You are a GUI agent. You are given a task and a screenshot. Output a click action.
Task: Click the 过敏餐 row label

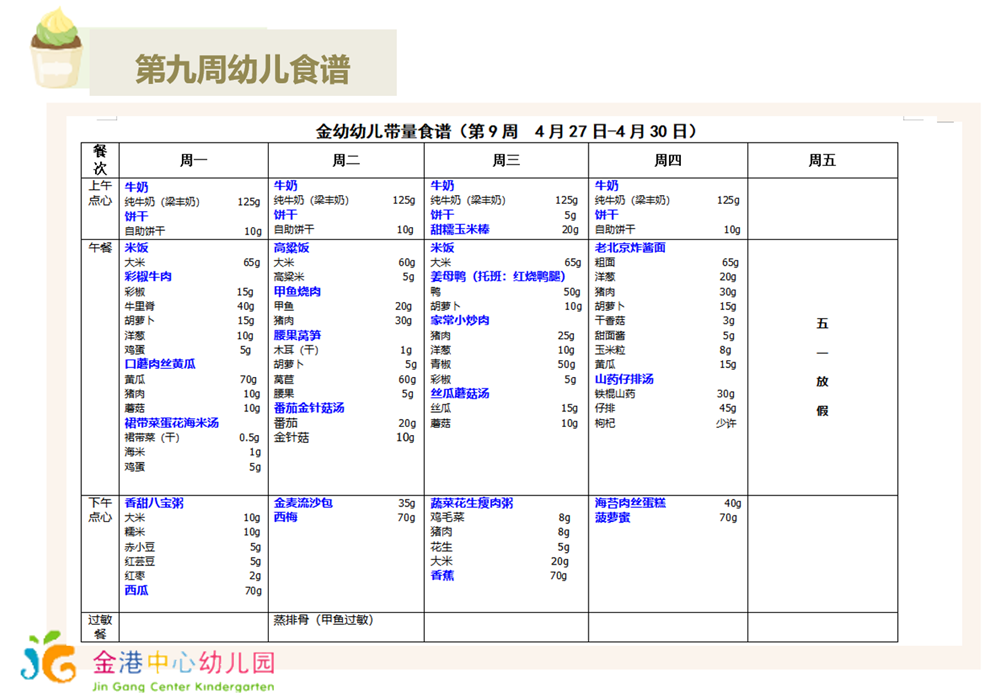click(100, 627)
